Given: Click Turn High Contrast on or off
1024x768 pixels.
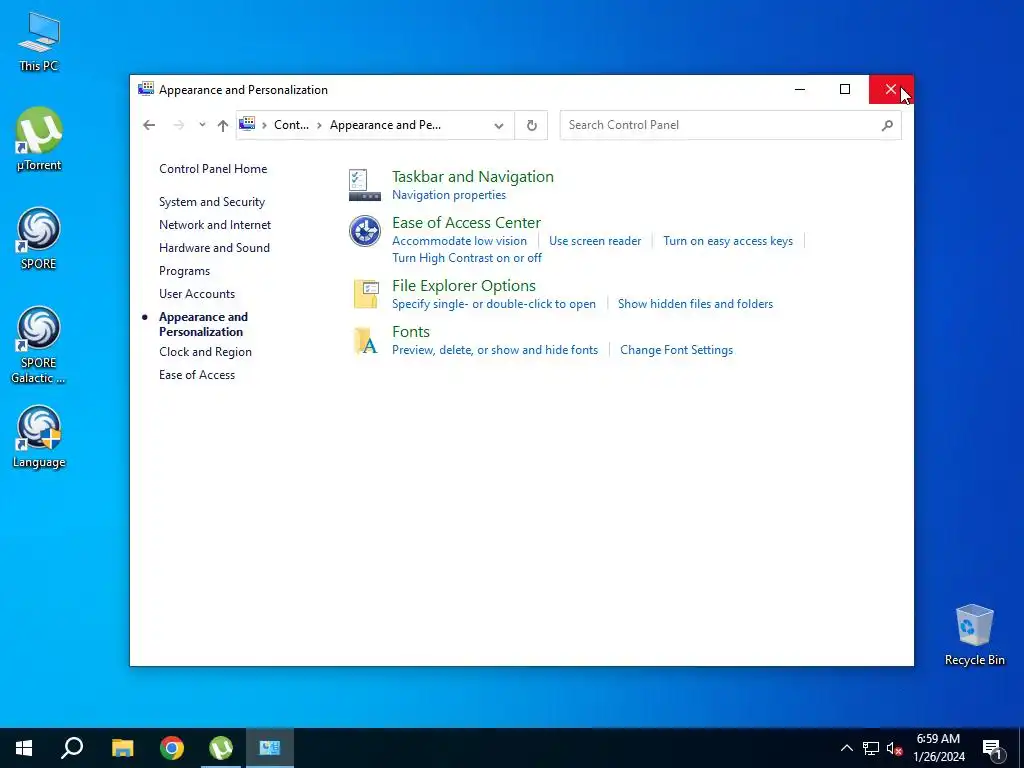Looking at the screenshot, I should coord(466,258).
